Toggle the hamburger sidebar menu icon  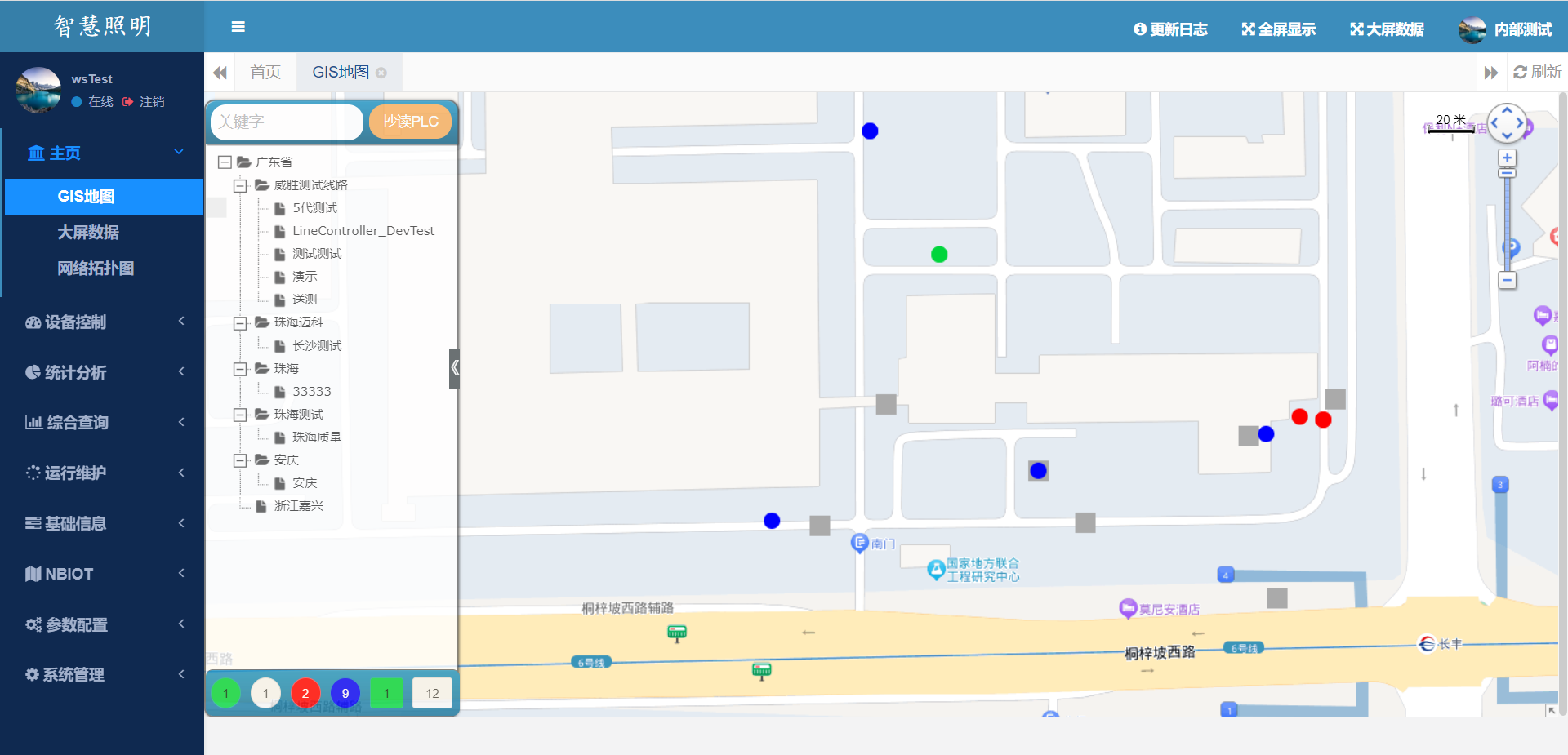point(238,27)
